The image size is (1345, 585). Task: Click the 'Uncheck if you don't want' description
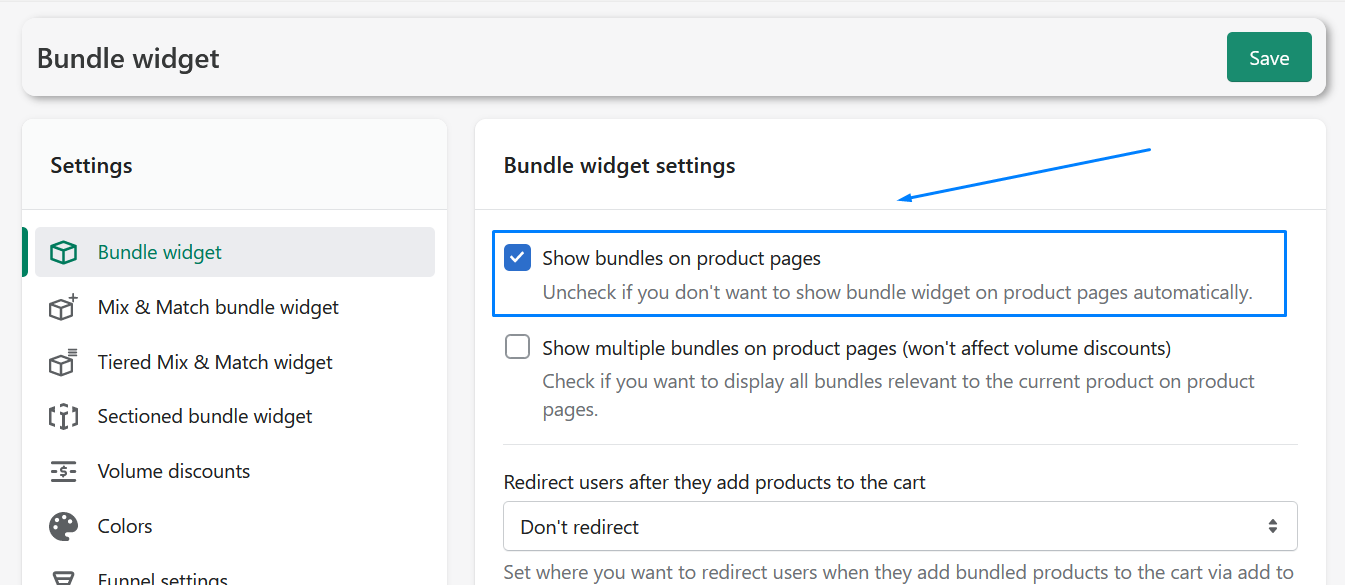(x=897, y=293)
